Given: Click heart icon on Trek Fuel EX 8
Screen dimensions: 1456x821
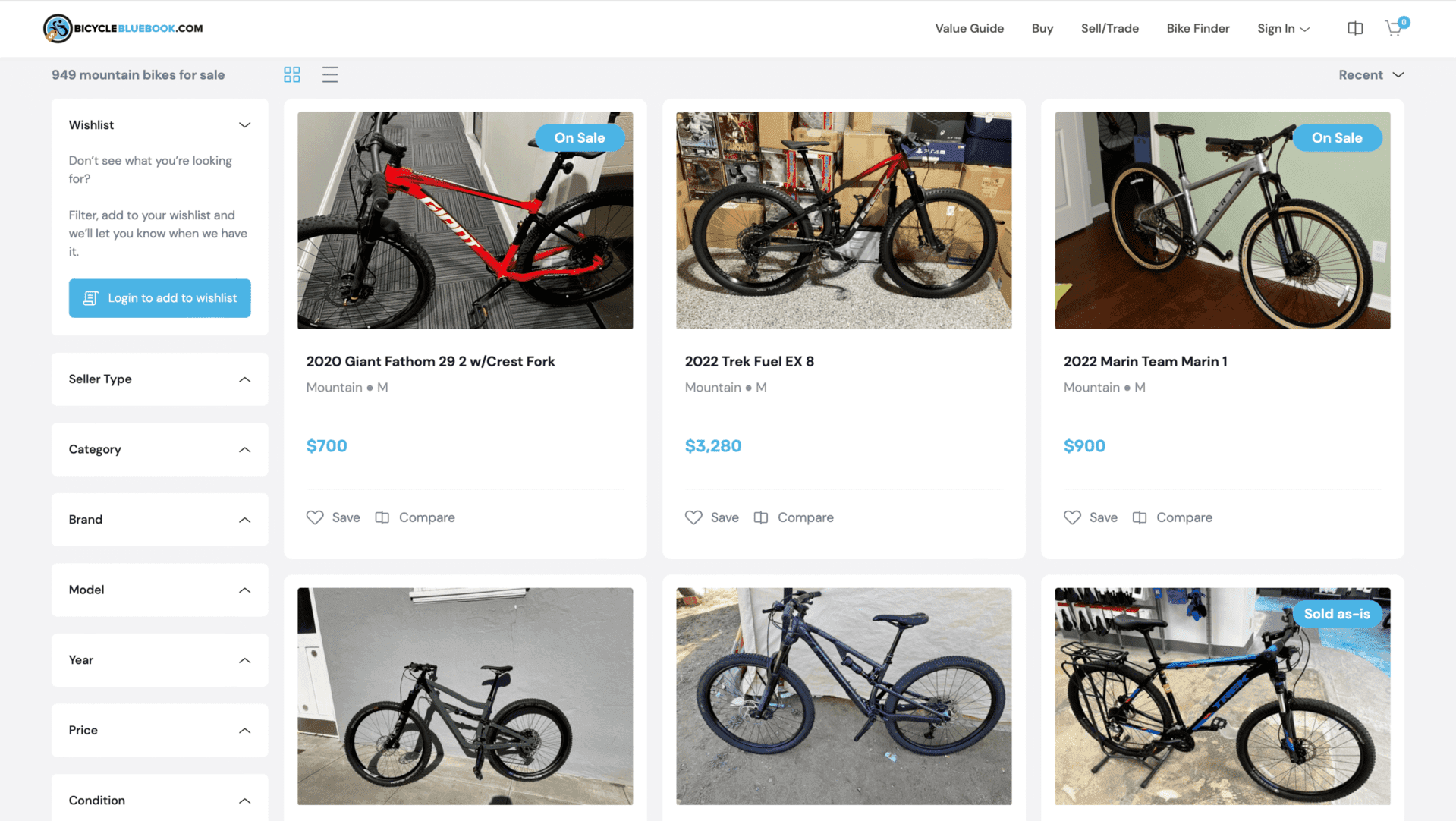Looking at the screenshot, I should (x=693, y=517).
